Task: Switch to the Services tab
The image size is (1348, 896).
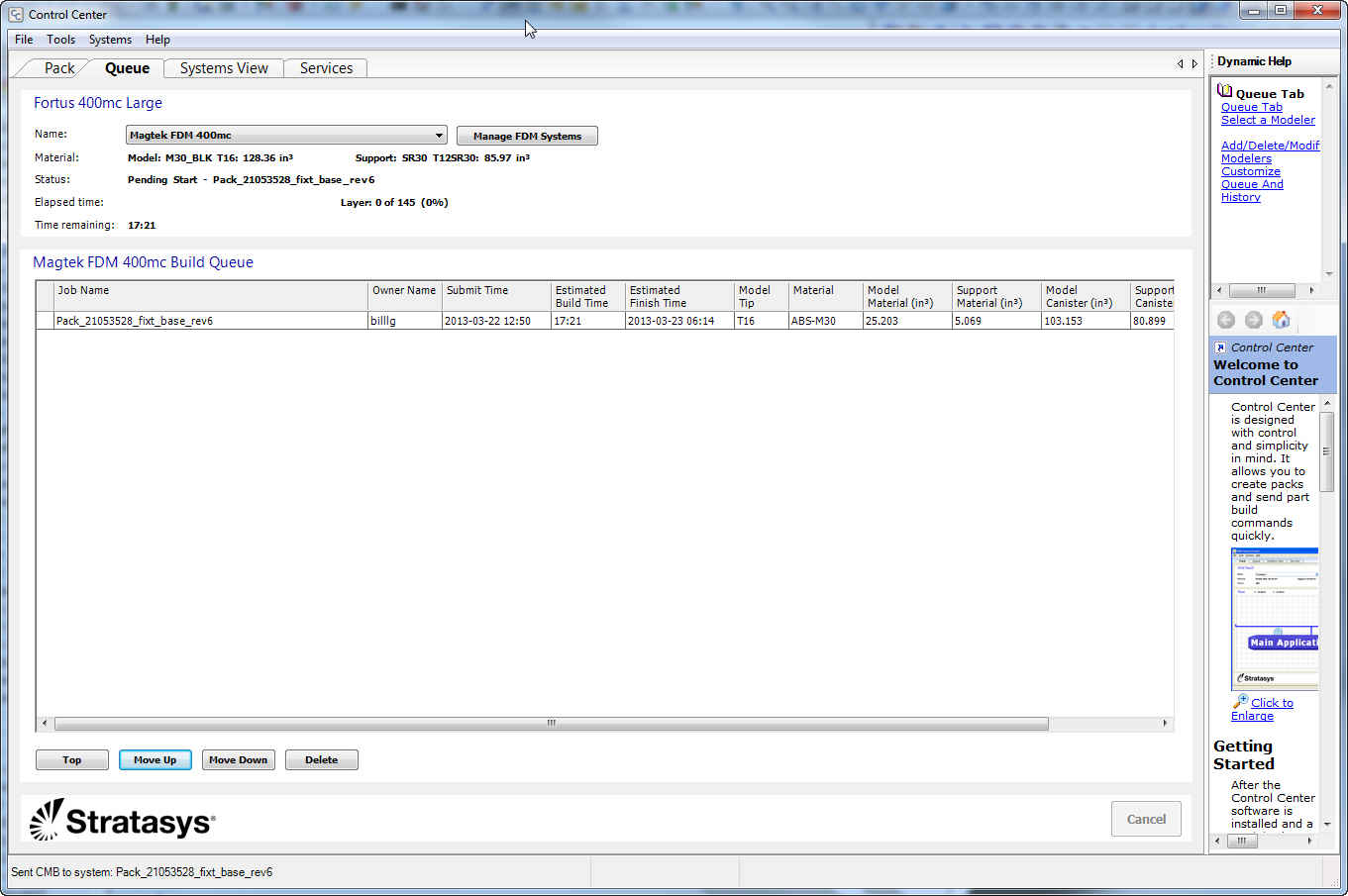Action: coord(326,68)
